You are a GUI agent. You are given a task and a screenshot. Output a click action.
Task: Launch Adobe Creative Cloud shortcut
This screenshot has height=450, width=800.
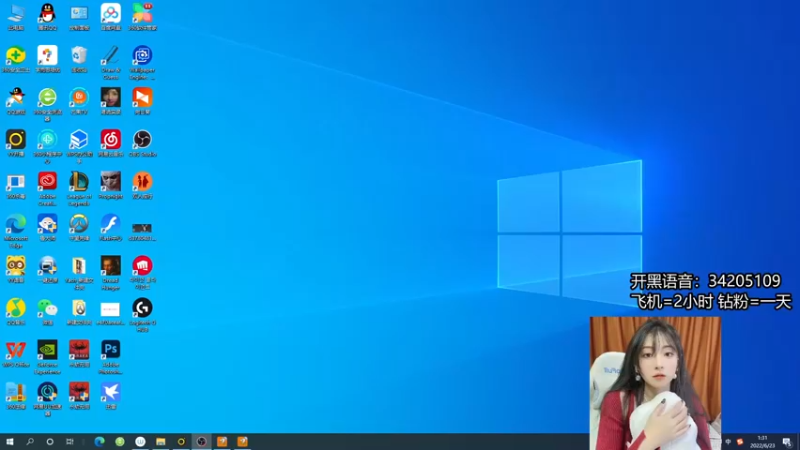pyautogui.click(x=47, y=189)
